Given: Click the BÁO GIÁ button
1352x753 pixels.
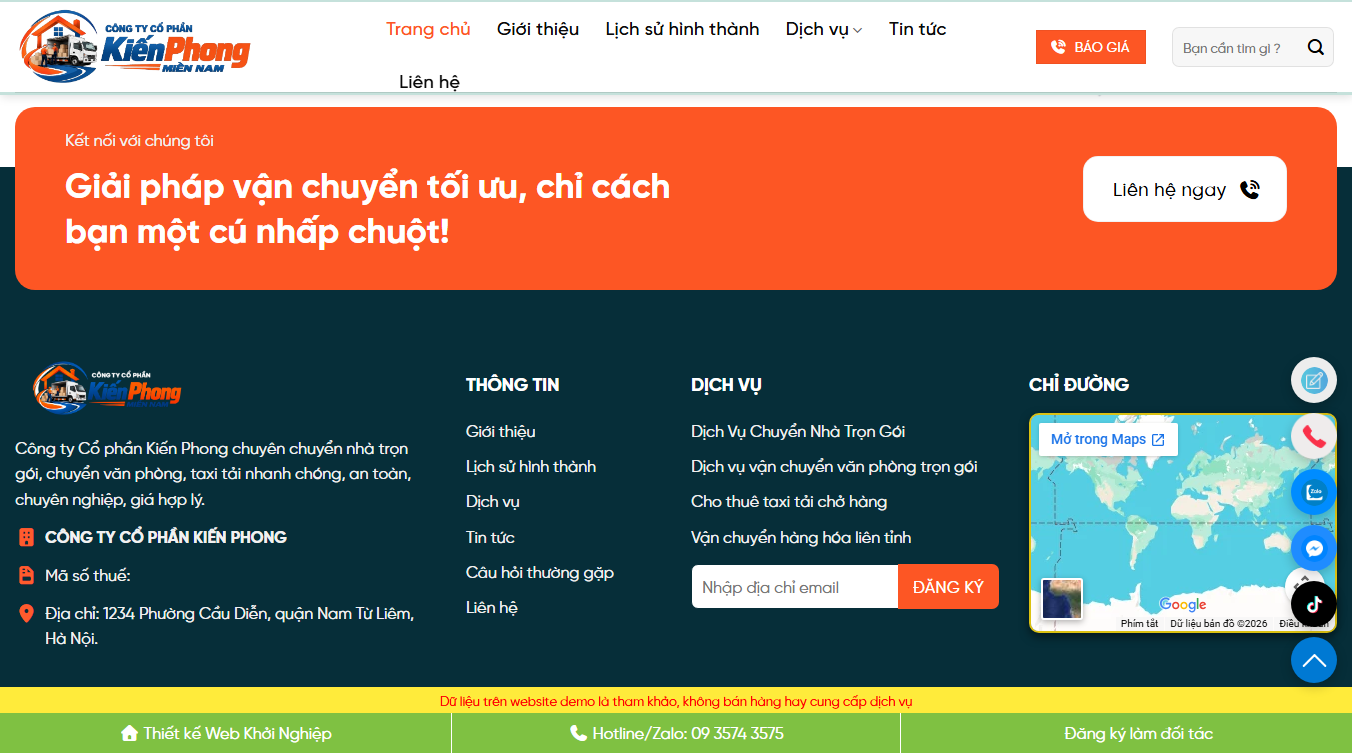Looking at the screenshot, I should [x=1090, y=47].
